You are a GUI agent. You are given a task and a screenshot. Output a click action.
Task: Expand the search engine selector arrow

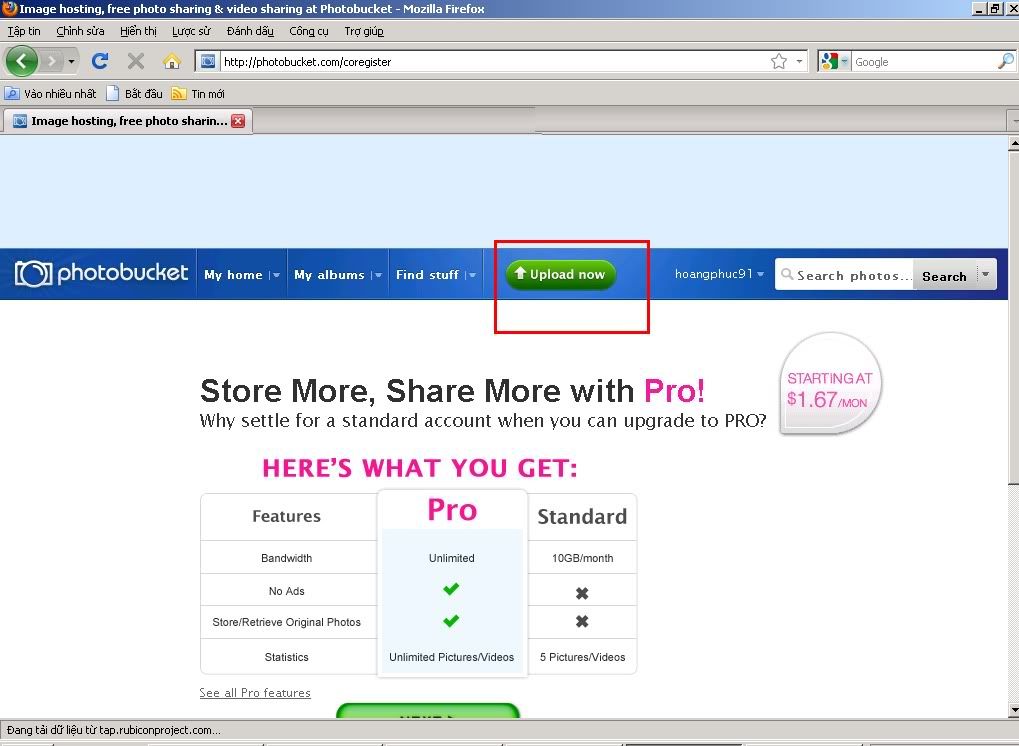[845, 62]
